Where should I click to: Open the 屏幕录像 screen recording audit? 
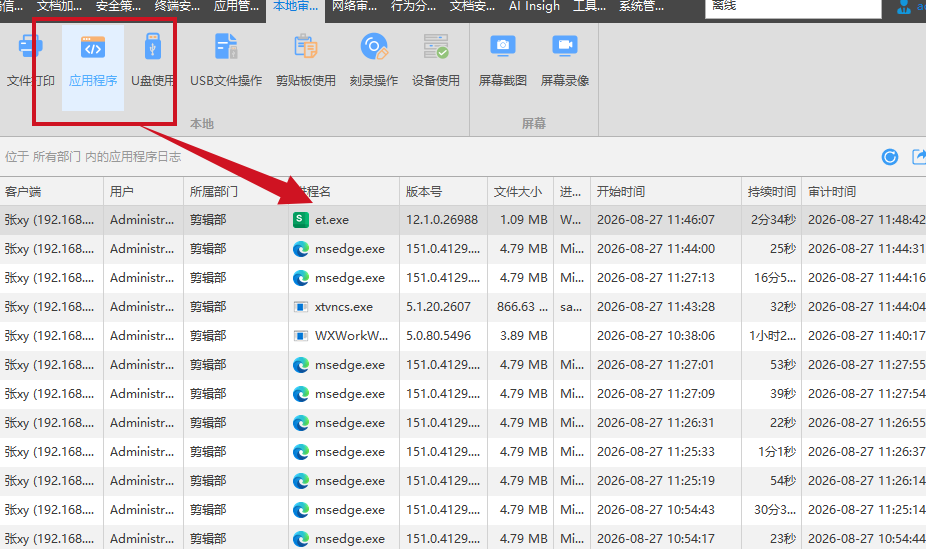(x=565, y=60)
